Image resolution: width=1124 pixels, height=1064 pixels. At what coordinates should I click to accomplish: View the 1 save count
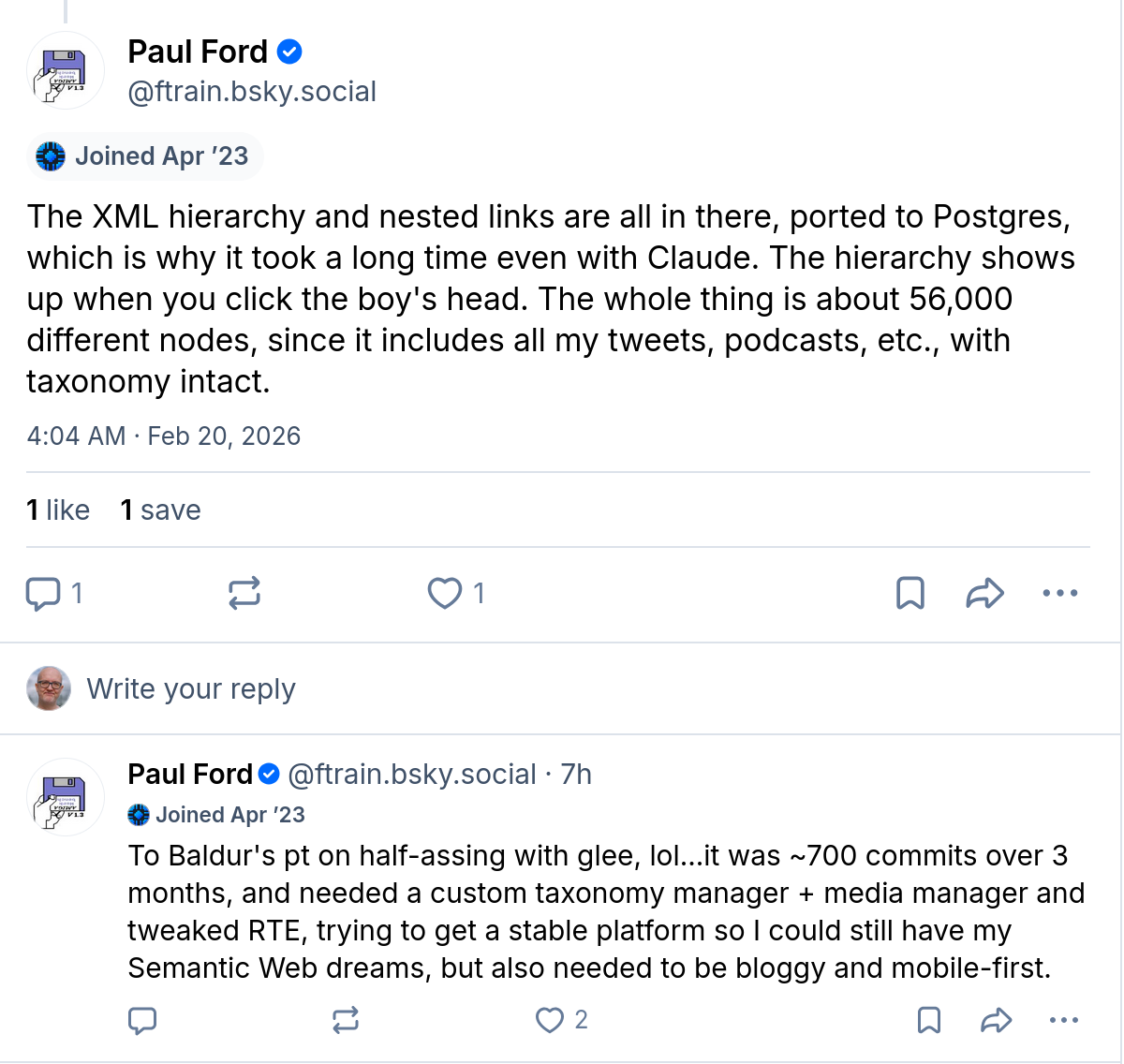click(161, 510)
